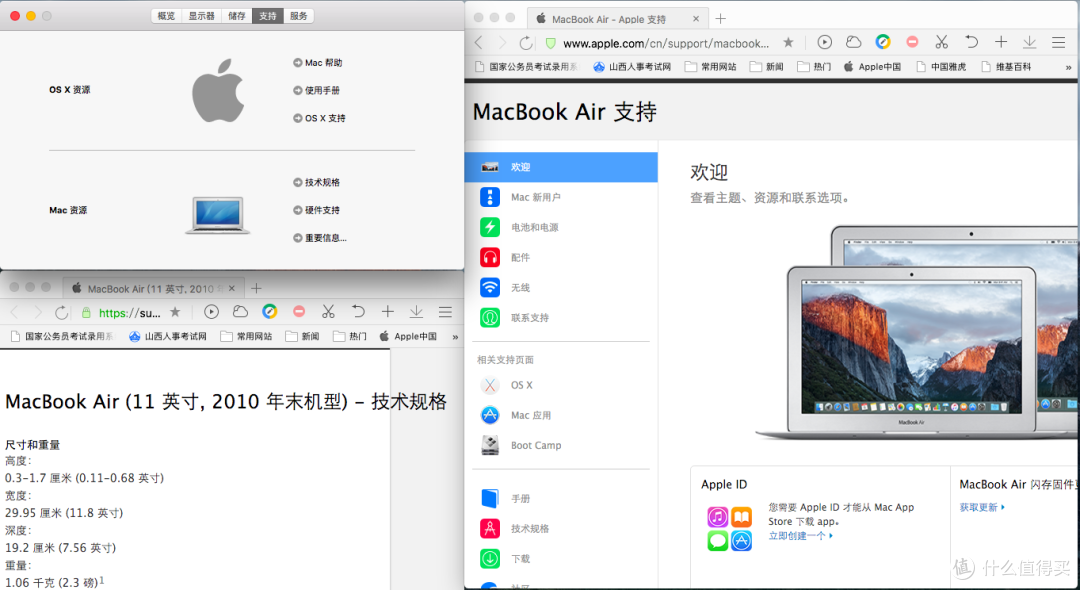
Task: Click the green 联系支持 icon
Action: click(x=490, y=317)
